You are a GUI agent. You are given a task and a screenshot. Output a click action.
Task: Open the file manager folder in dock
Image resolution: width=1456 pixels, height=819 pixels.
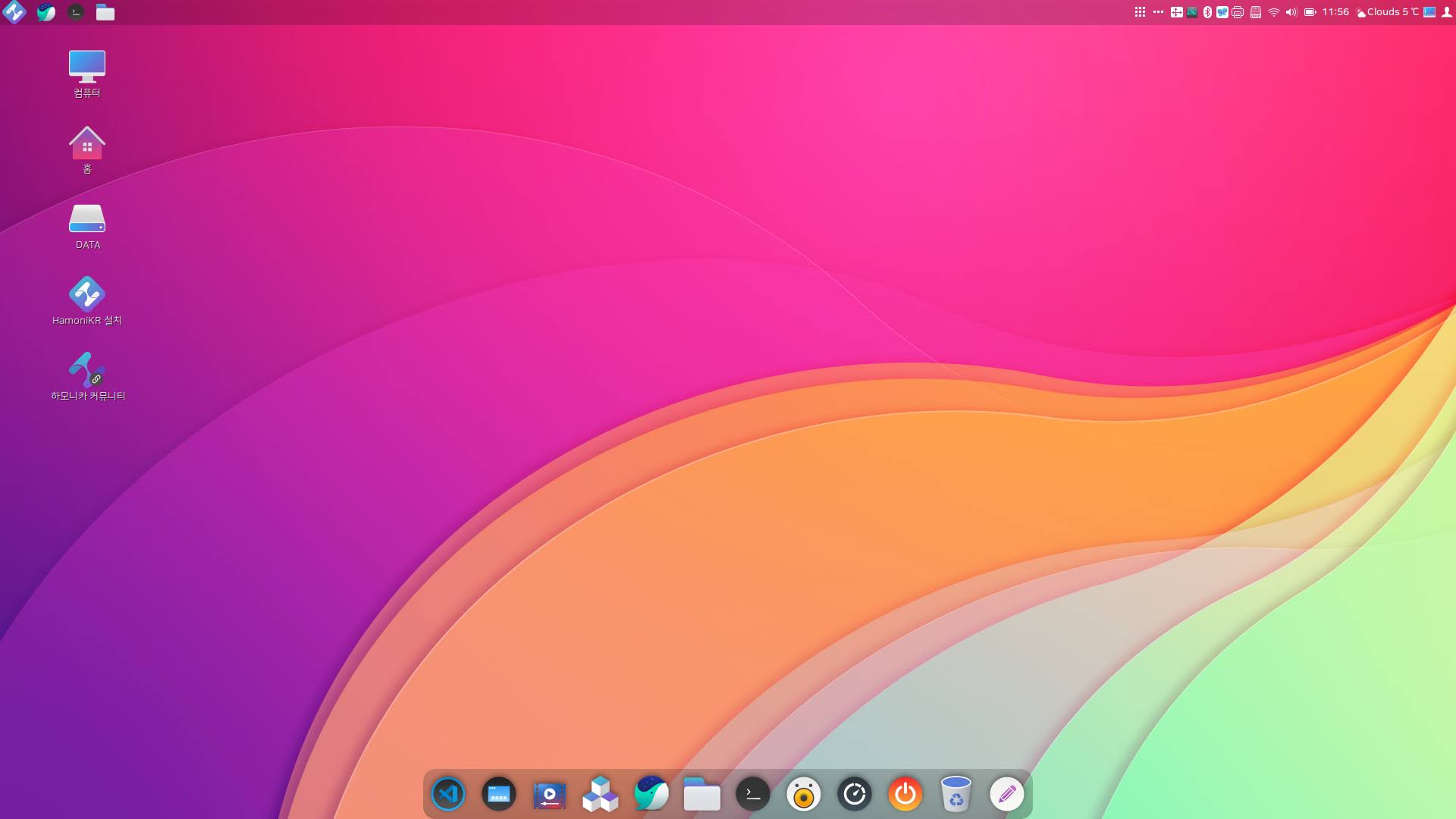click(702, 794)
